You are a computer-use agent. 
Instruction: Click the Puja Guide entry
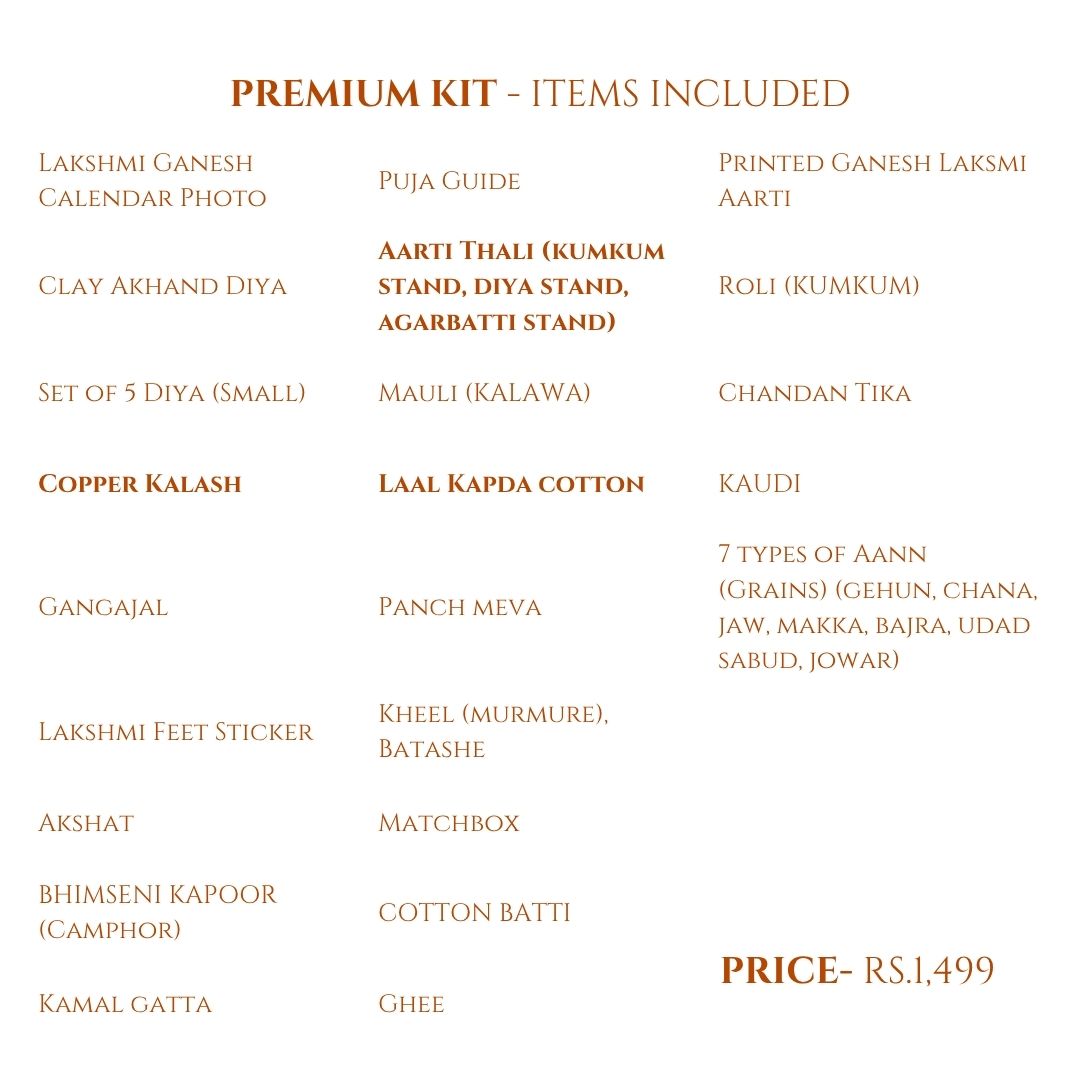point(449,181)
